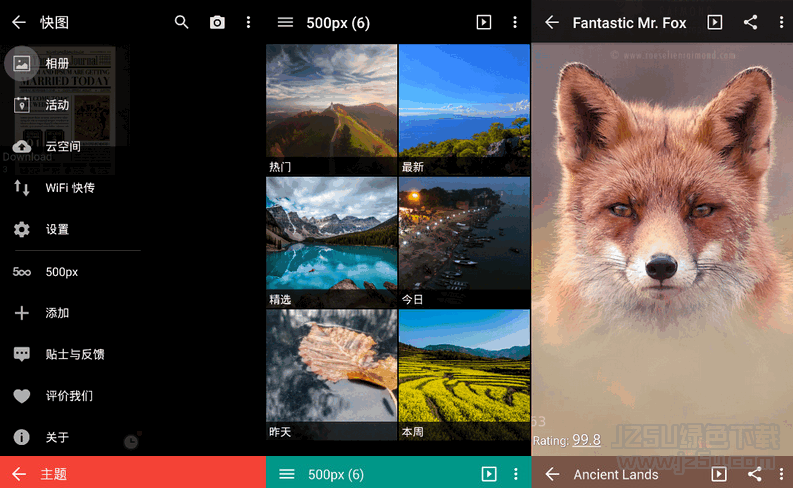793x488 pixels.
Task: Select the 相册 gallery icon
Action: pos(22,63)
